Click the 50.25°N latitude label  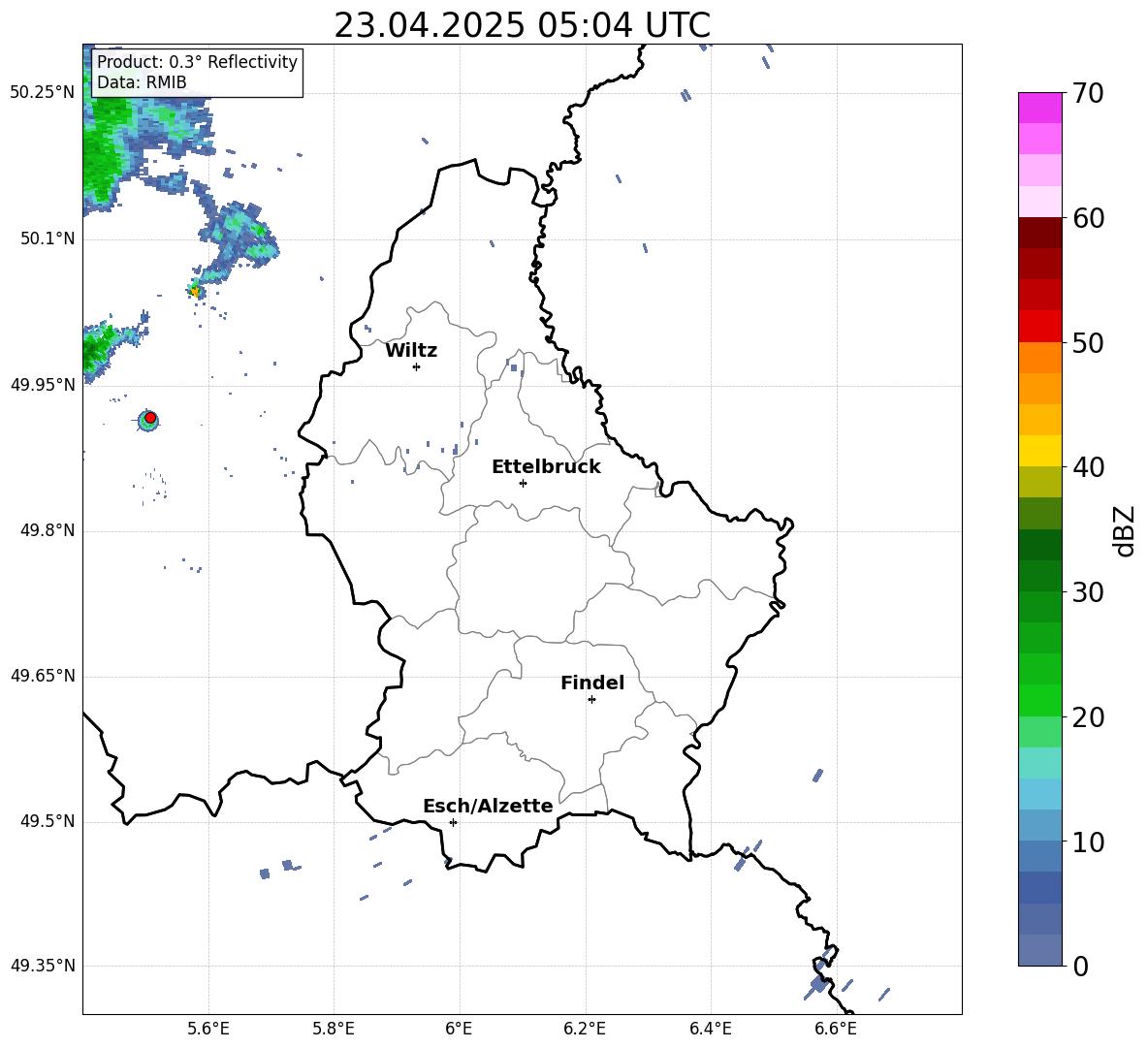pyautogui.click(x=43, y=93)
